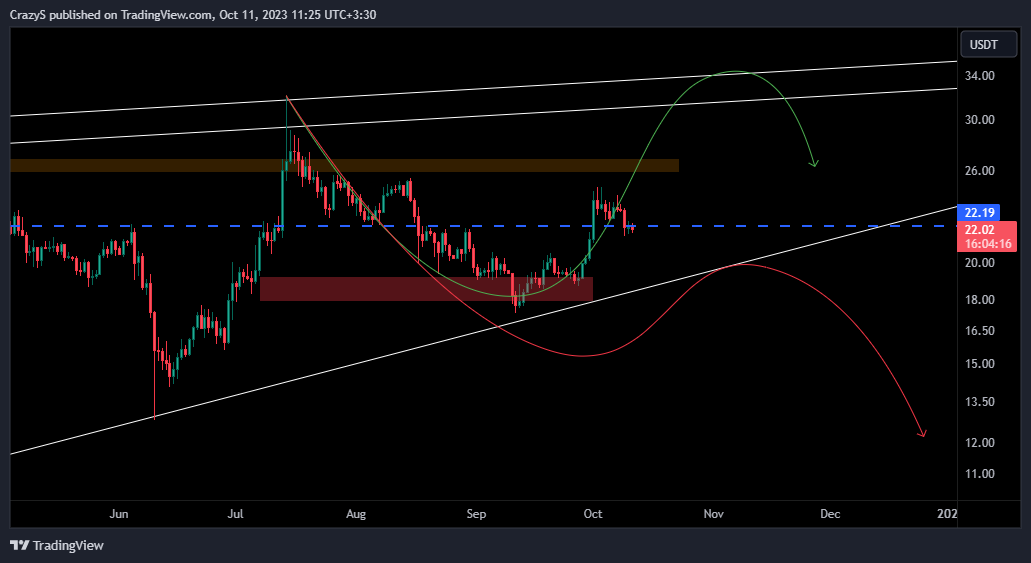Screen dimensions: 1031x563
Task: Click the USDT currency button
Action: pos(988,45)
